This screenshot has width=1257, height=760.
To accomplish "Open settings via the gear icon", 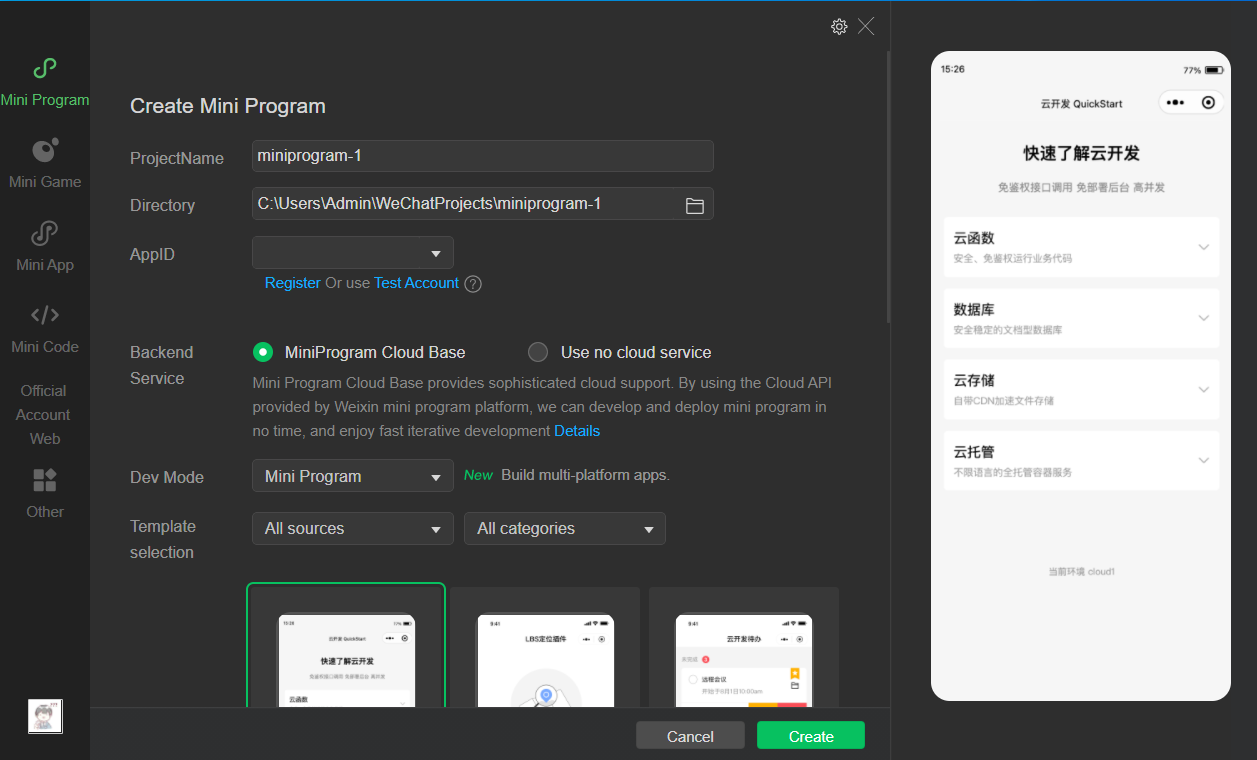I will pos(839,26).
